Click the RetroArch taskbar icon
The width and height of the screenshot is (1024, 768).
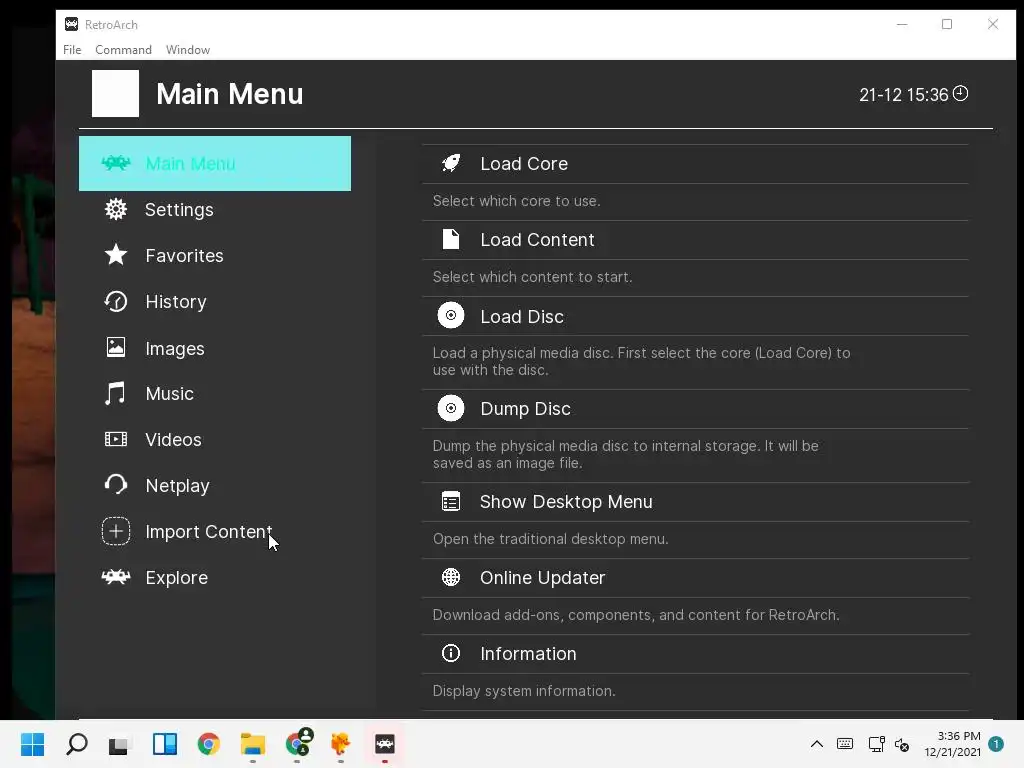[x=385, y=744]
